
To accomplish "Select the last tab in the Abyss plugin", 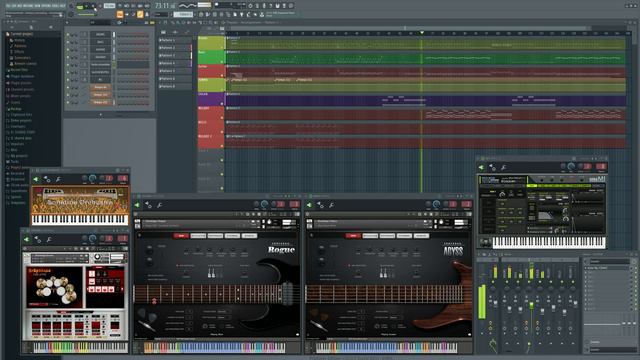I will [421, 236].
